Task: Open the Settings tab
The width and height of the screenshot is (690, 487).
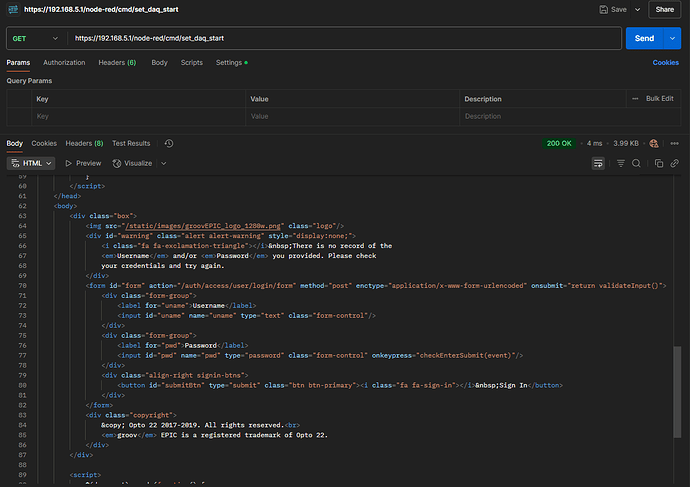Action: click(x=231, y=62)
